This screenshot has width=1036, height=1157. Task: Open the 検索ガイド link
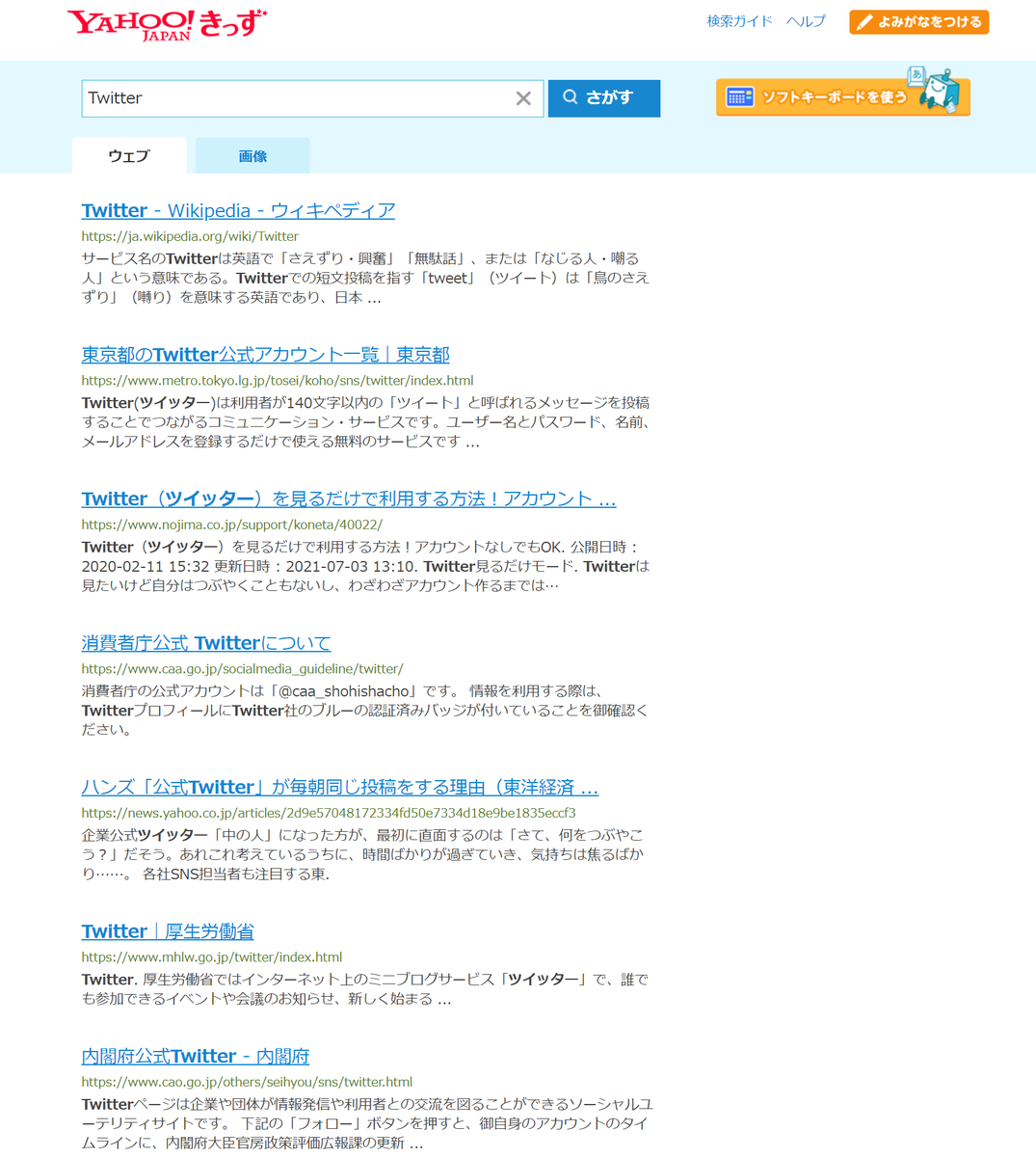pos(739,21)
